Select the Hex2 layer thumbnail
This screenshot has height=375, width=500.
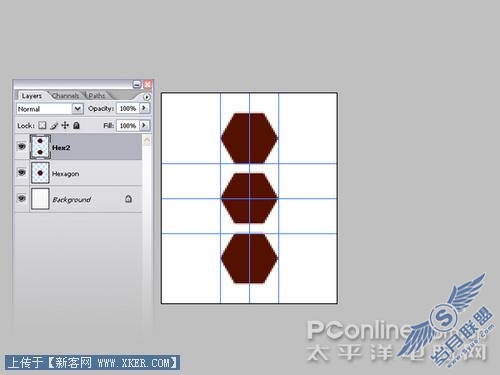coord(40,147)
